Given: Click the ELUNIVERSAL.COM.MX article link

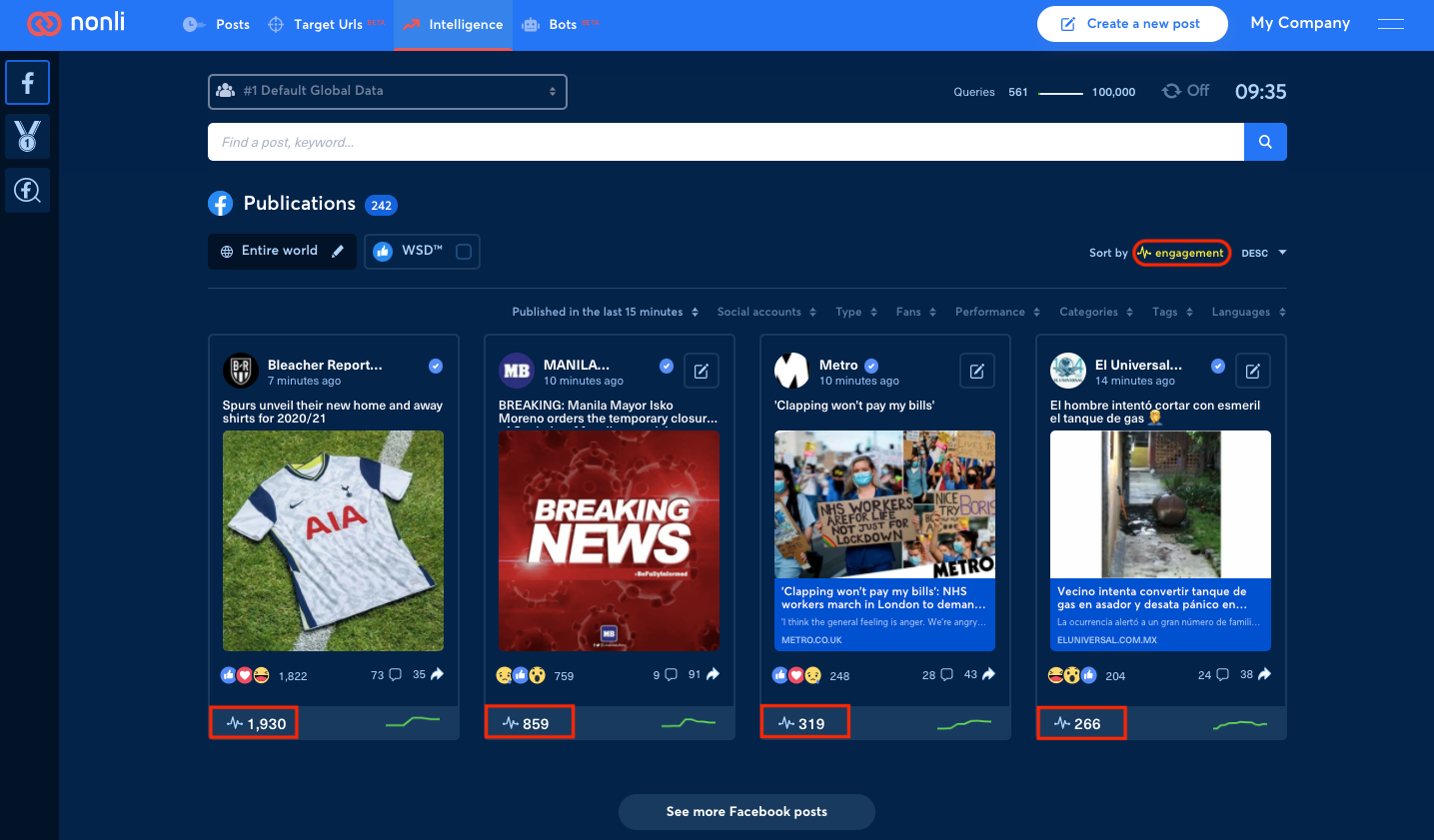Looking at the screenshot, I should (x=1107, y=640).
